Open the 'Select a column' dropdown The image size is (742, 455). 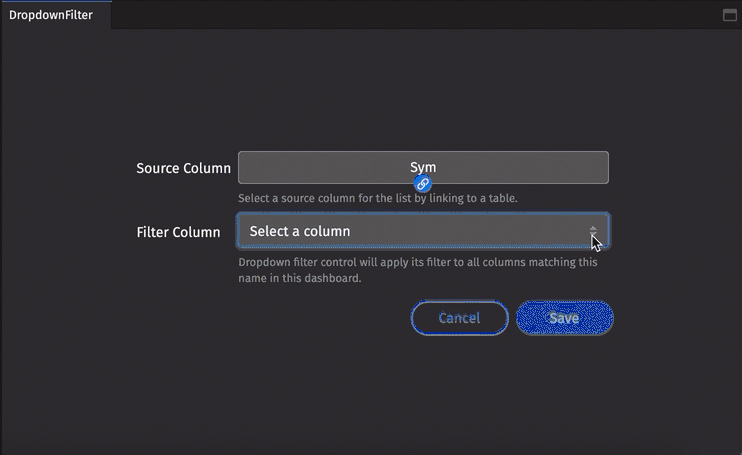(x=422, y=231)
